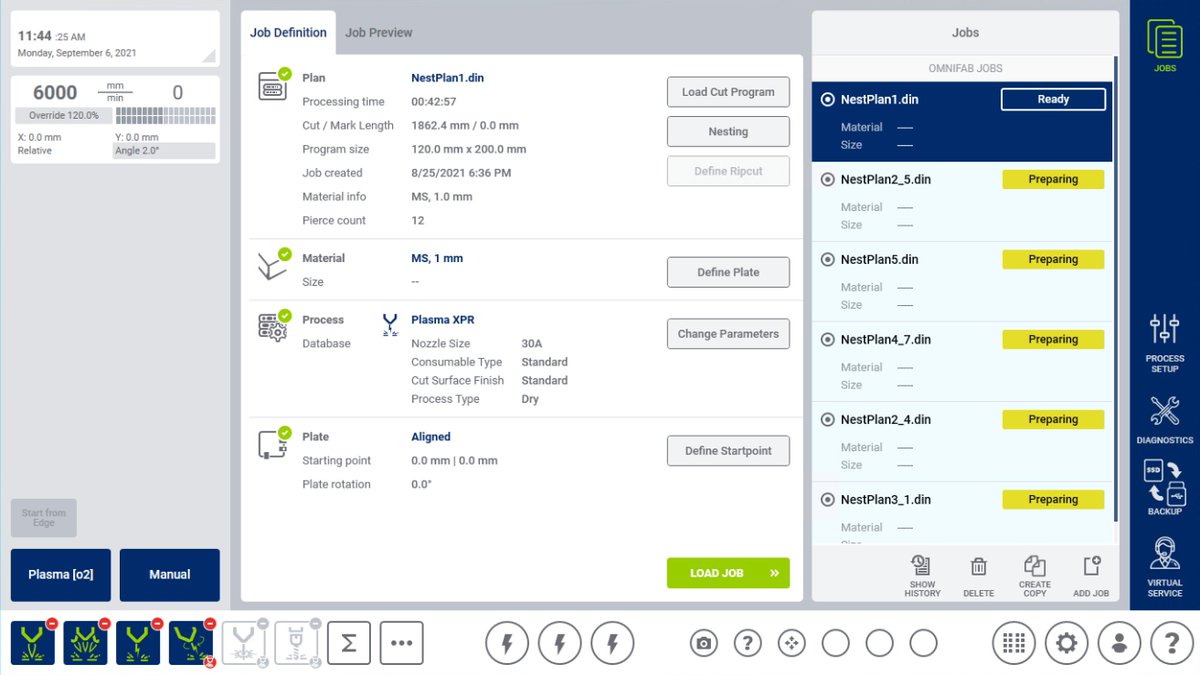
Task: Click the Plasma XPR torch symbol
Action: click(390, 324)
